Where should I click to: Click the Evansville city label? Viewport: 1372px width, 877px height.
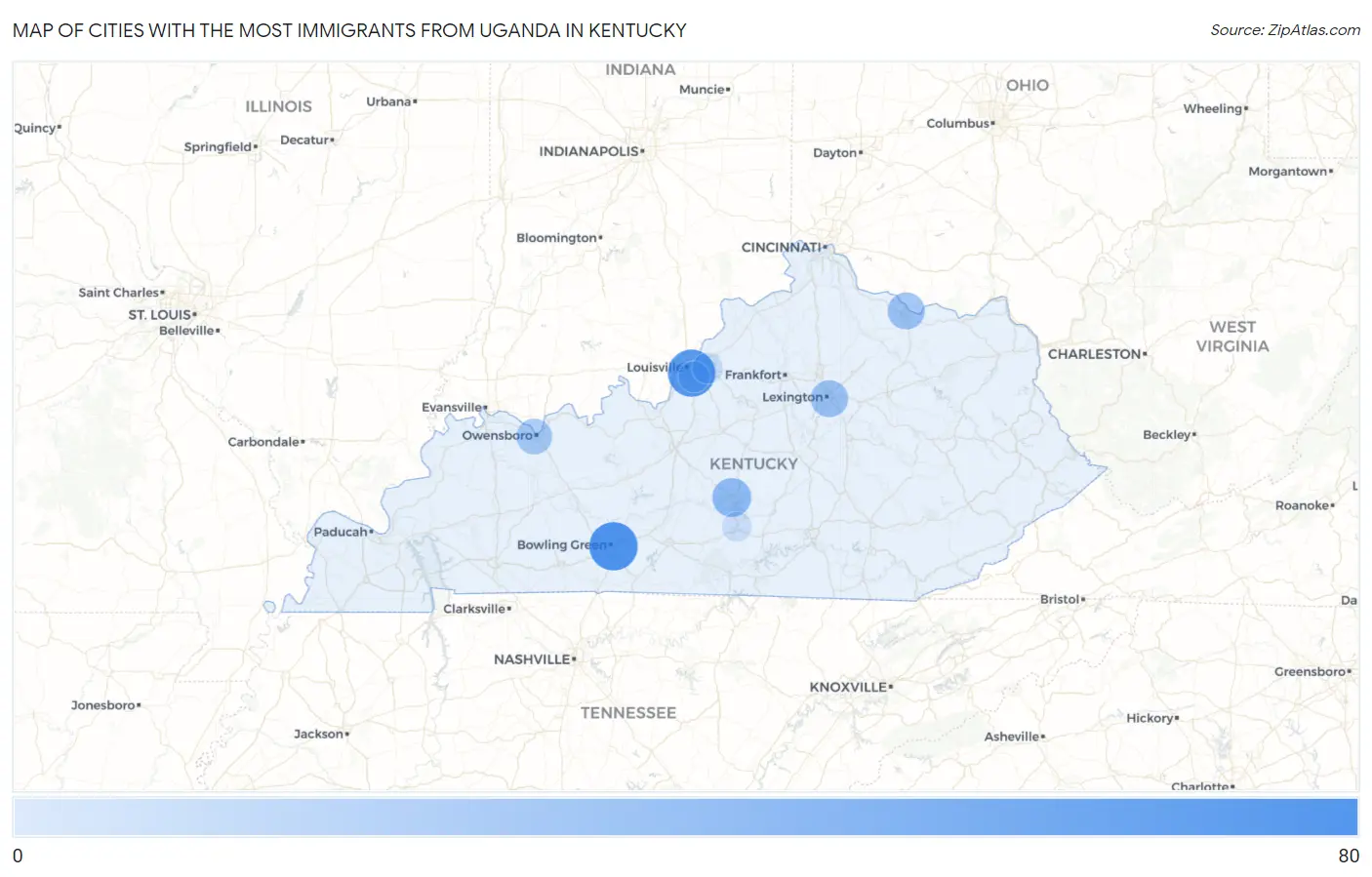pyautogui.click(x=452, y=407)
